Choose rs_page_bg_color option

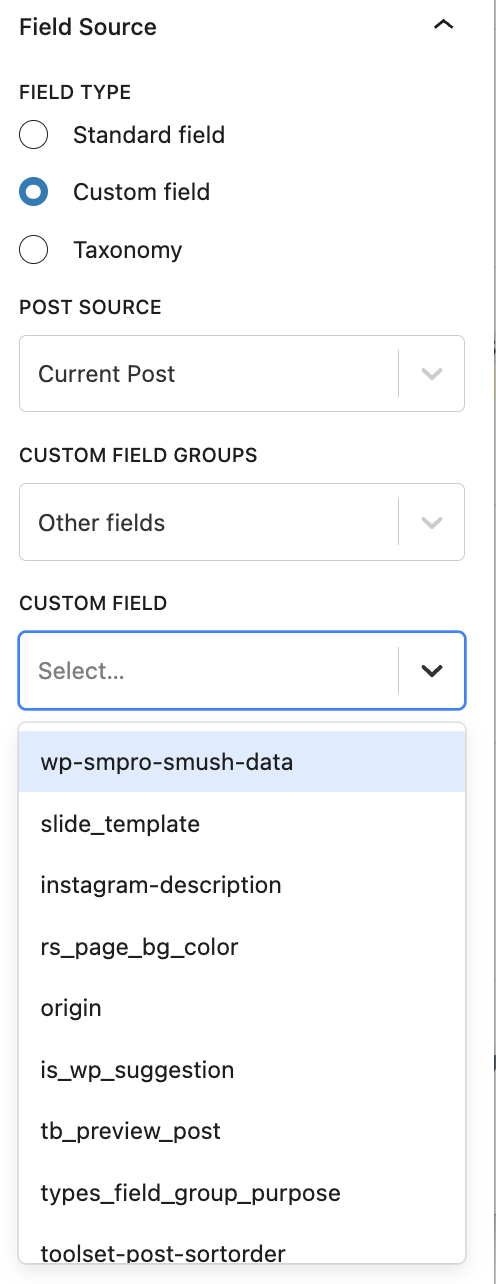tap(242, 947)
